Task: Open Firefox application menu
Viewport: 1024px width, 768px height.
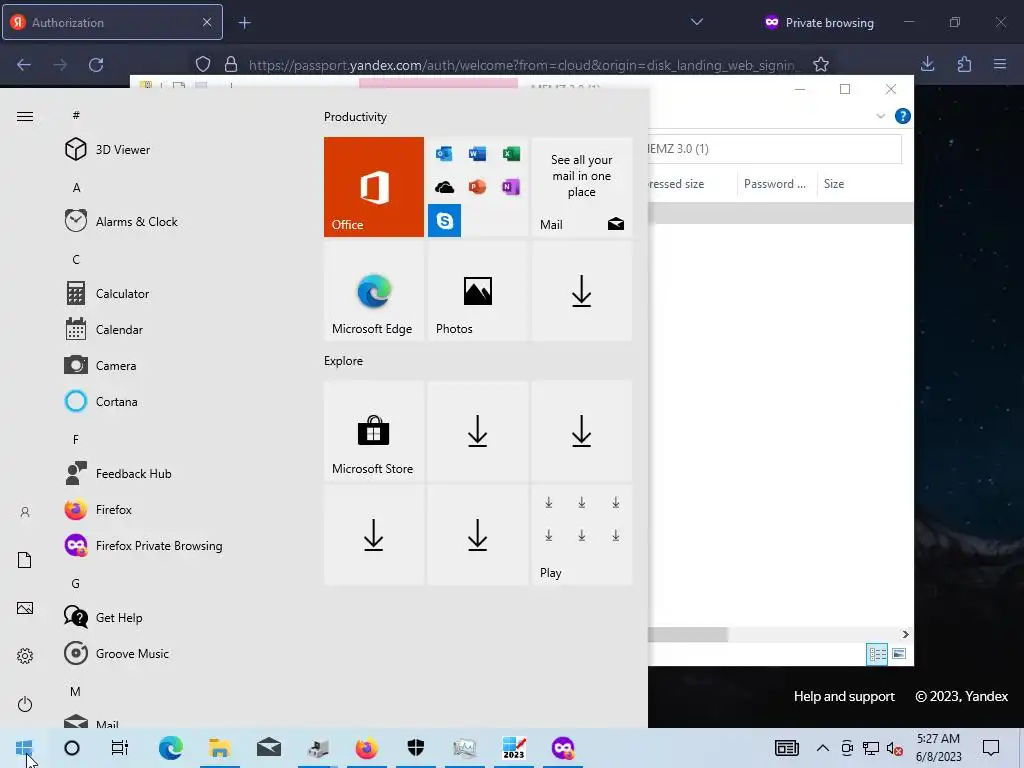Action: 1000,64
